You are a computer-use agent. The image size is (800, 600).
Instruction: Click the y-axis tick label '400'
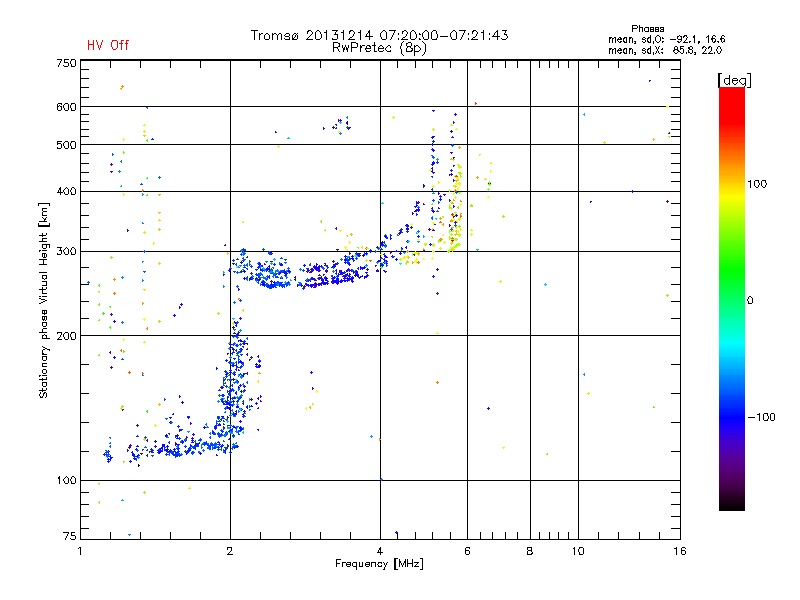point(66,192)
